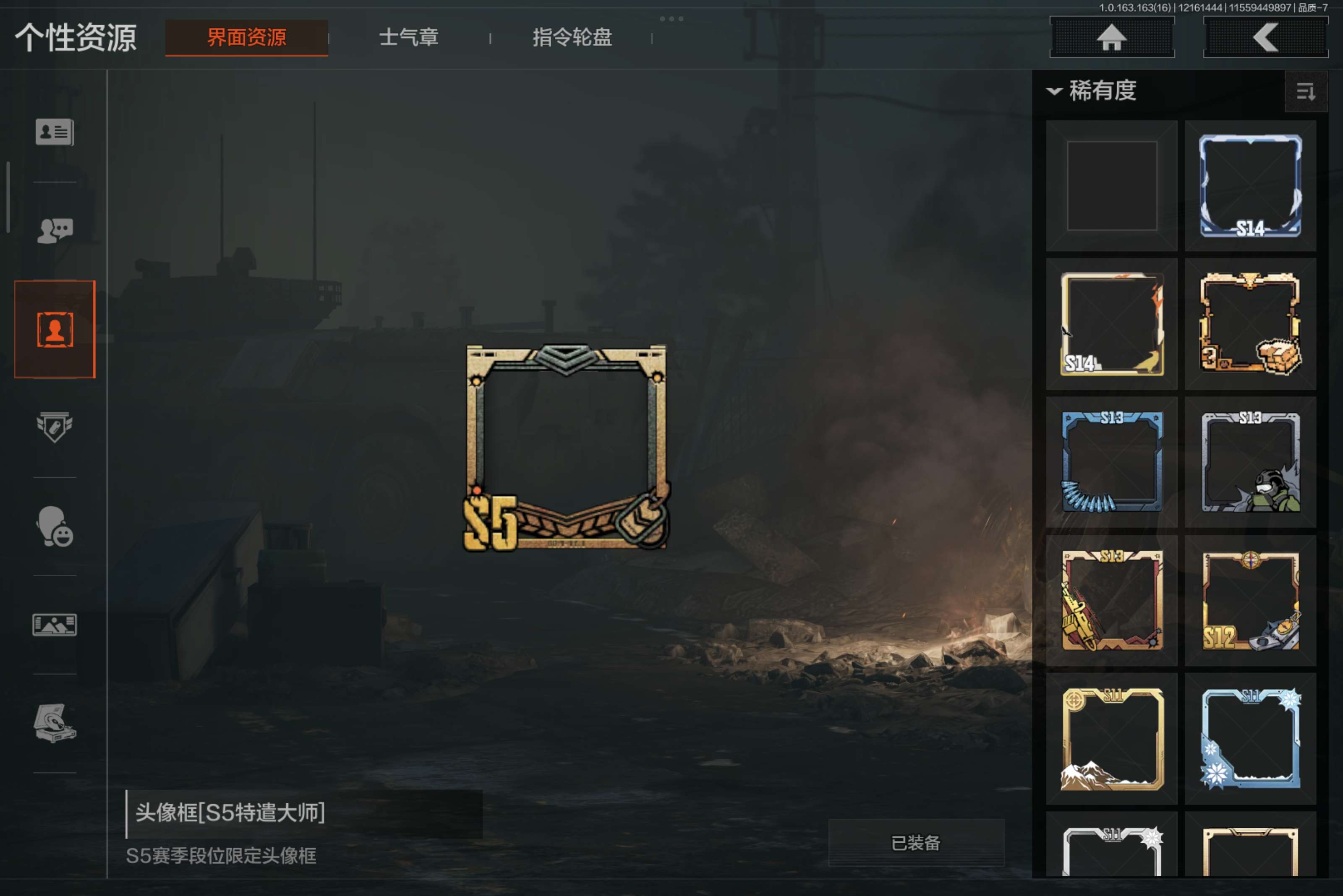Open the ID card category in sidebar
The image size is (1343, 896).
(x=54, y=132)
